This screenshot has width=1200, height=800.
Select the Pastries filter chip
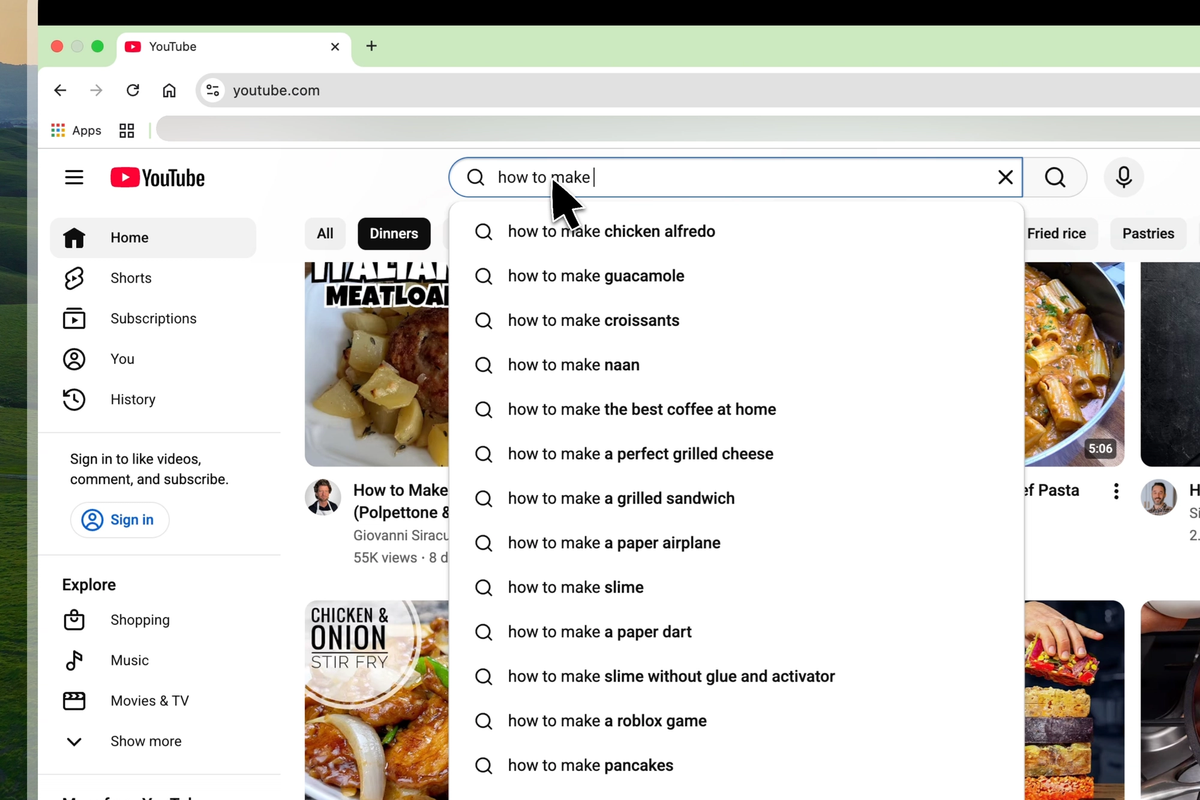1148,233
